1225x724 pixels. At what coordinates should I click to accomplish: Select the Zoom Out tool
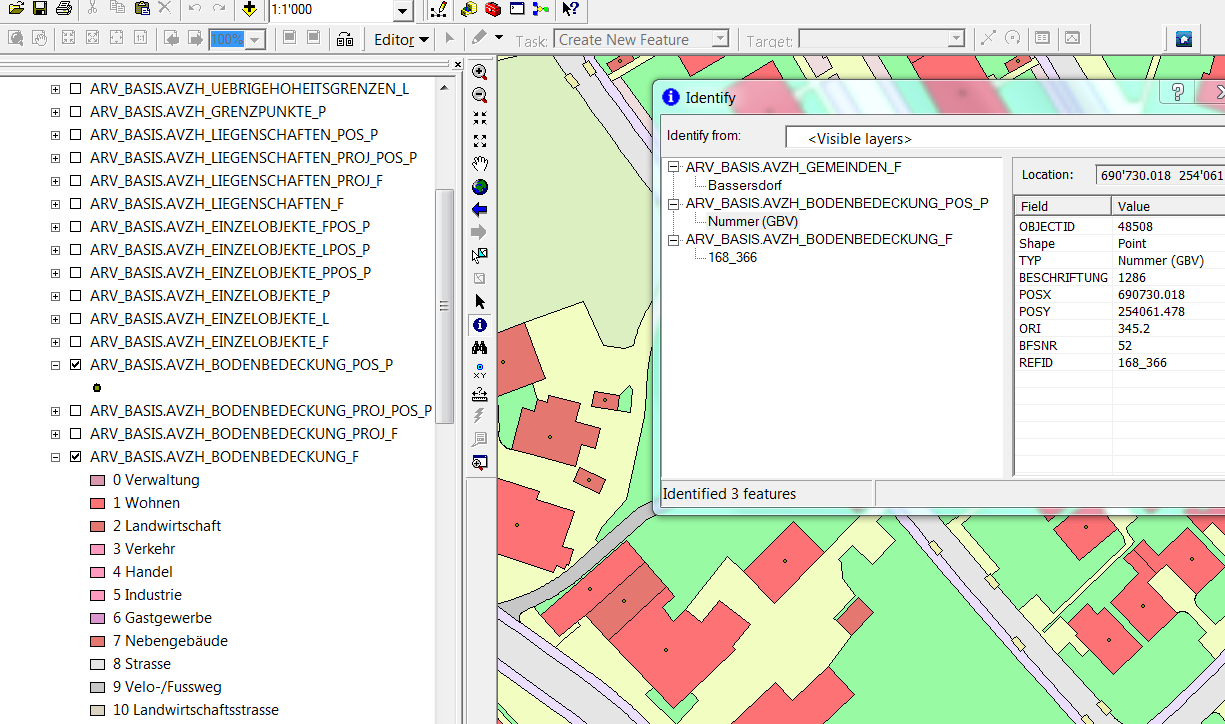pos(480,95)
